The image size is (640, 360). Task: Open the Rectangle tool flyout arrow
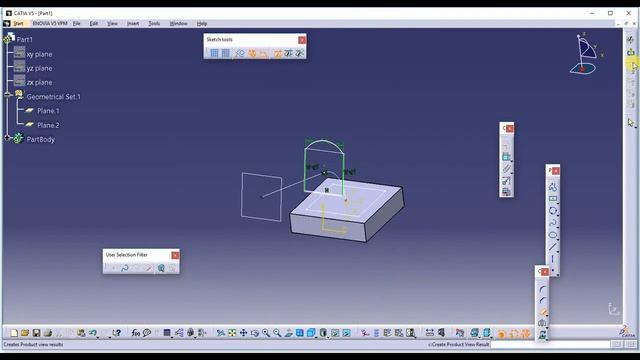pyautogui.click(x=558, y=203)
